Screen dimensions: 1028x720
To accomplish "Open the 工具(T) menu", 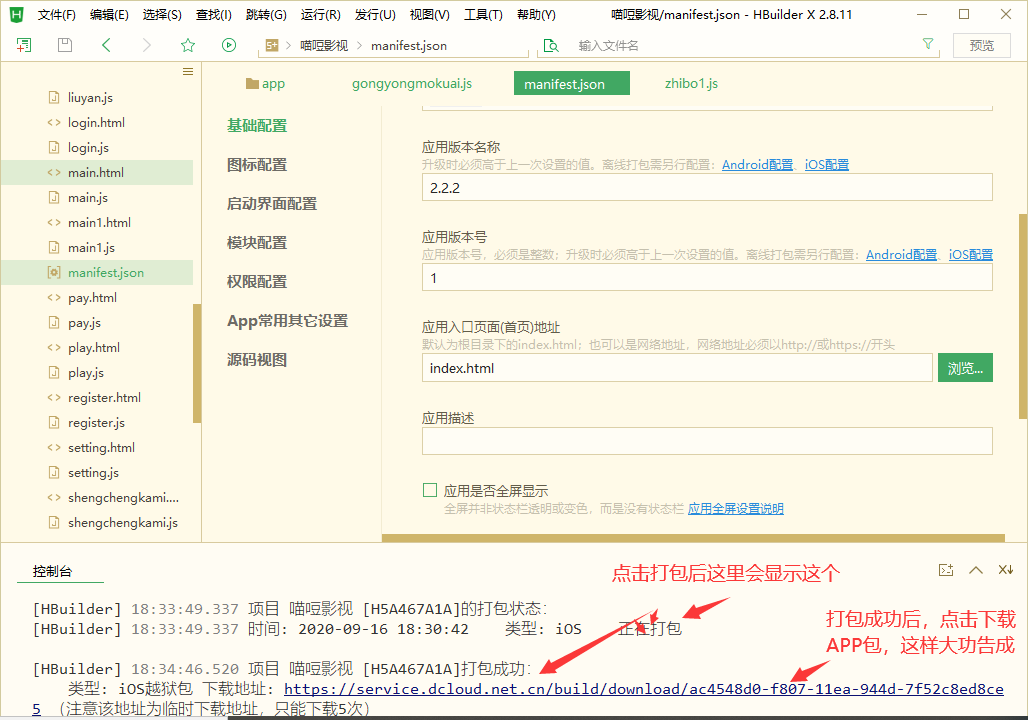I will point(483,14).
